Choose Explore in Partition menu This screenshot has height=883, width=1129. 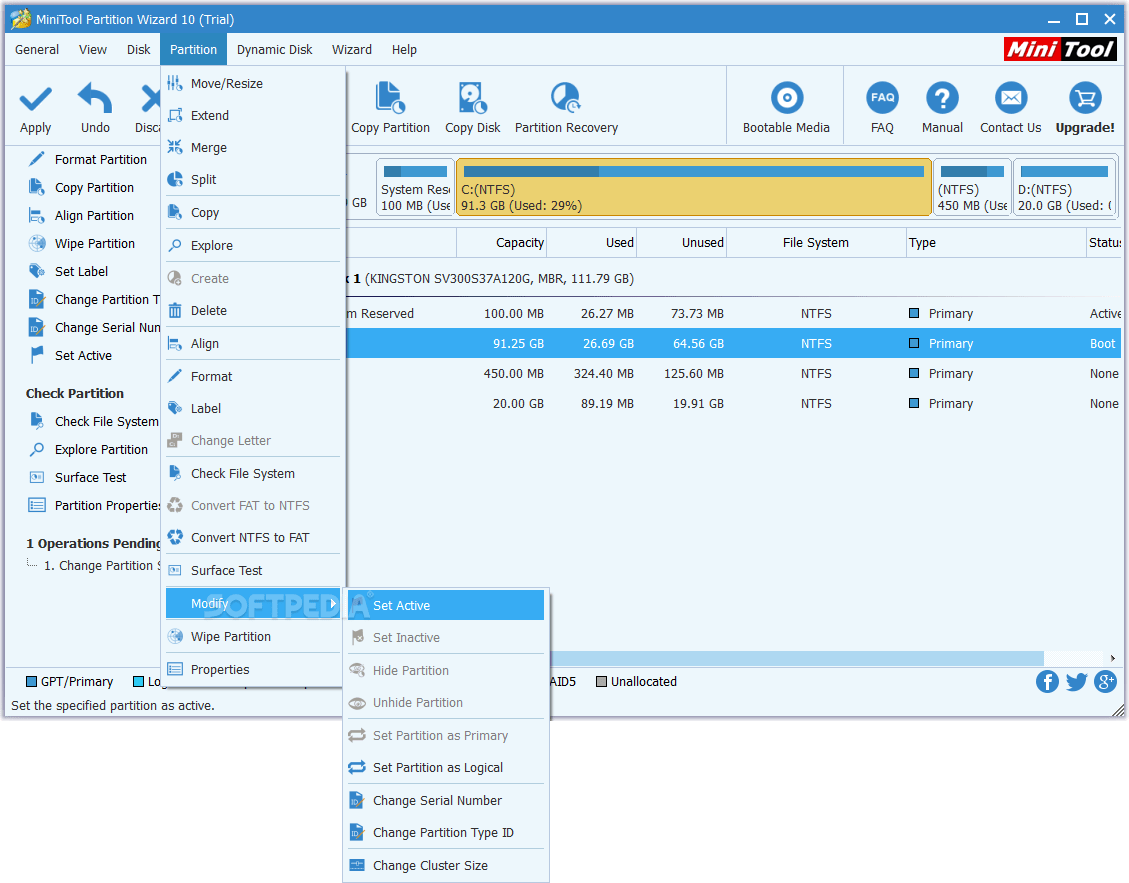253,246
